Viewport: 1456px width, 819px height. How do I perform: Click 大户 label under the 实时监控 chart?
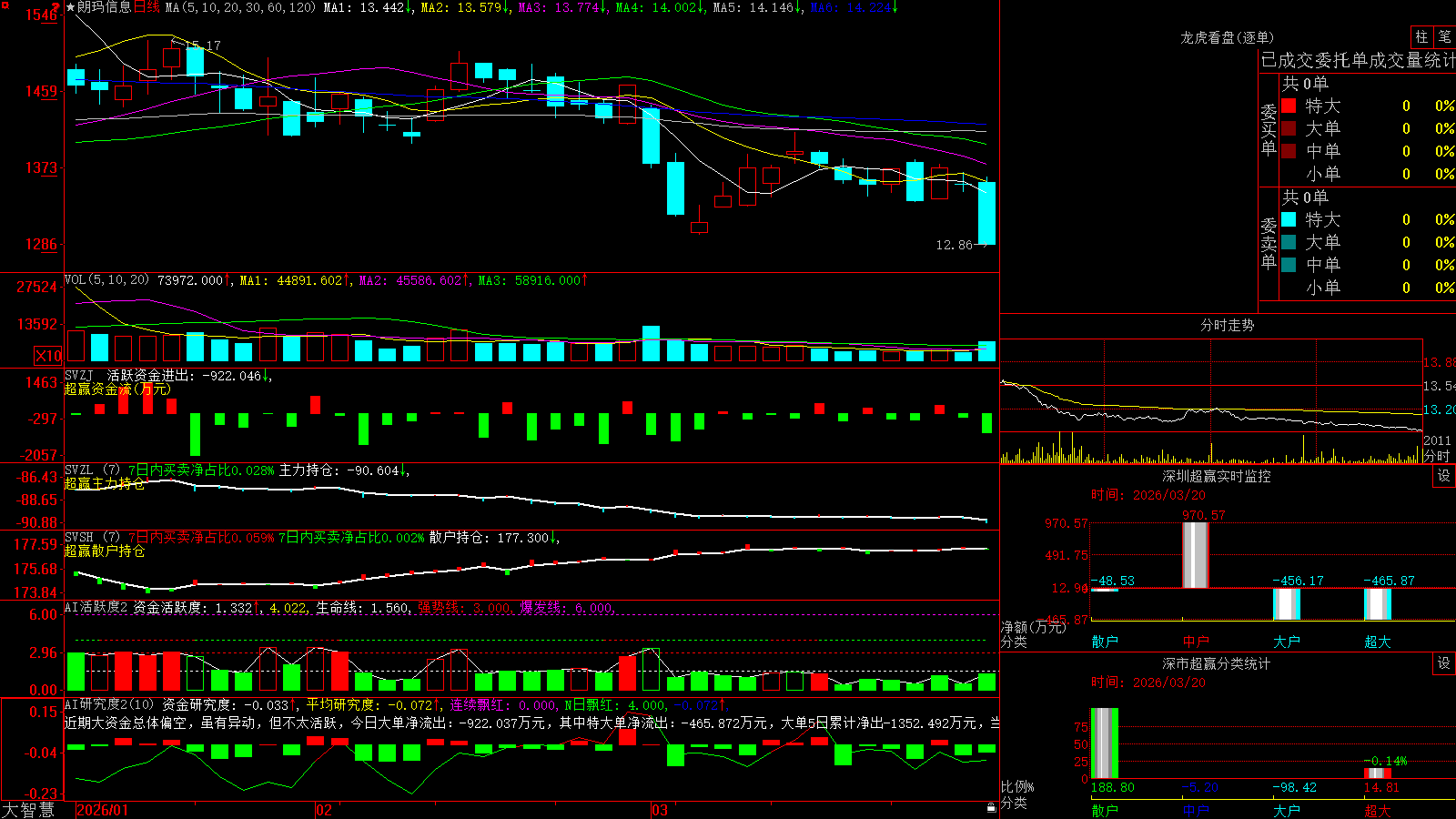[x=1287, y=642]
